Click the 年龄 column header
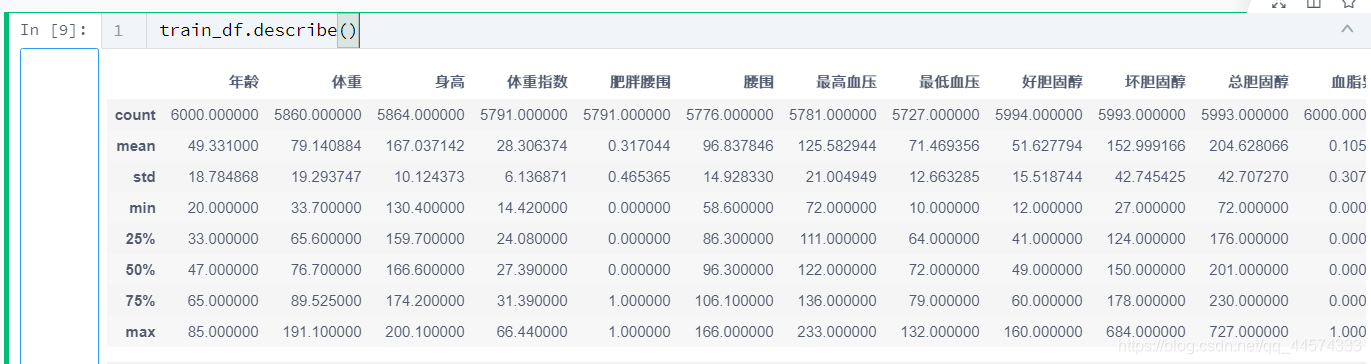 click(243, 82)
